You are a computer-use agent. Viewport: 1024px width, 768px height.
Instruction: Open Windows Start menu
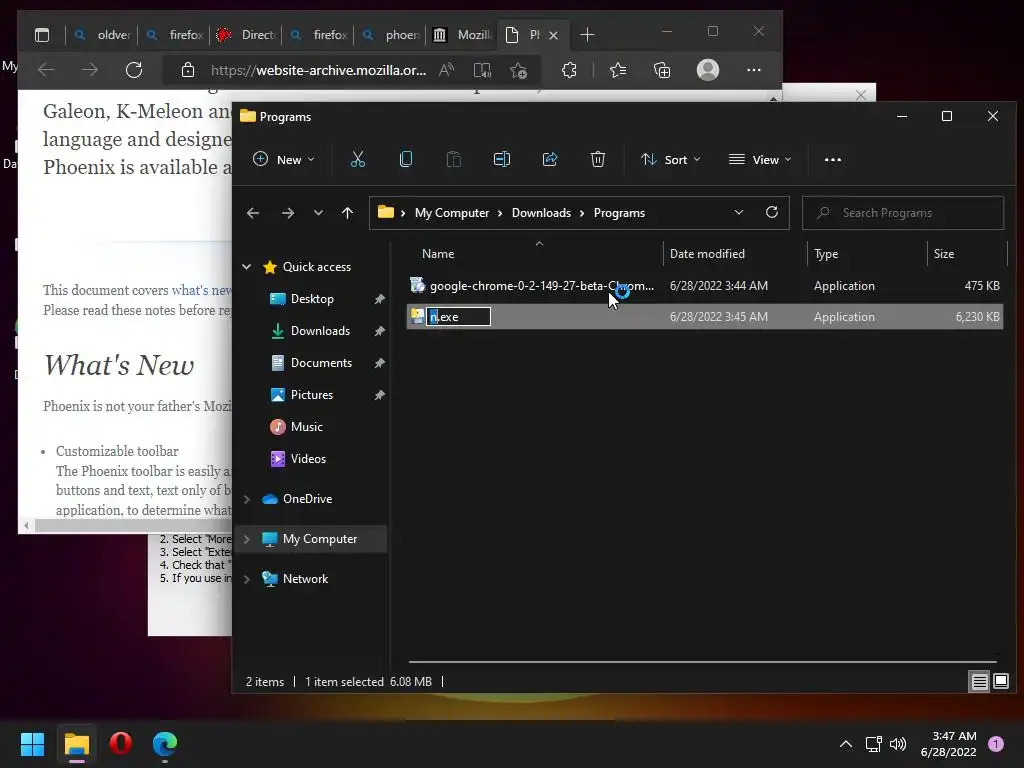(x=32, y=744)
